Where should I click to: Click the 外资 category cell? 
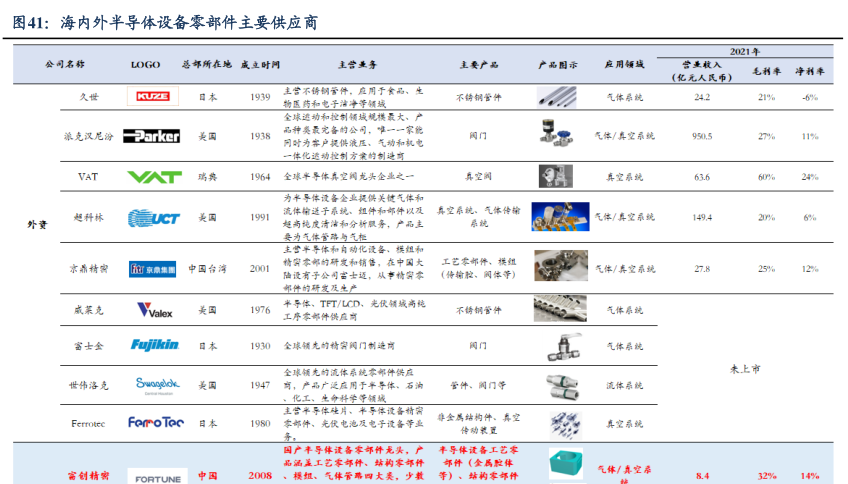point(37,224)
